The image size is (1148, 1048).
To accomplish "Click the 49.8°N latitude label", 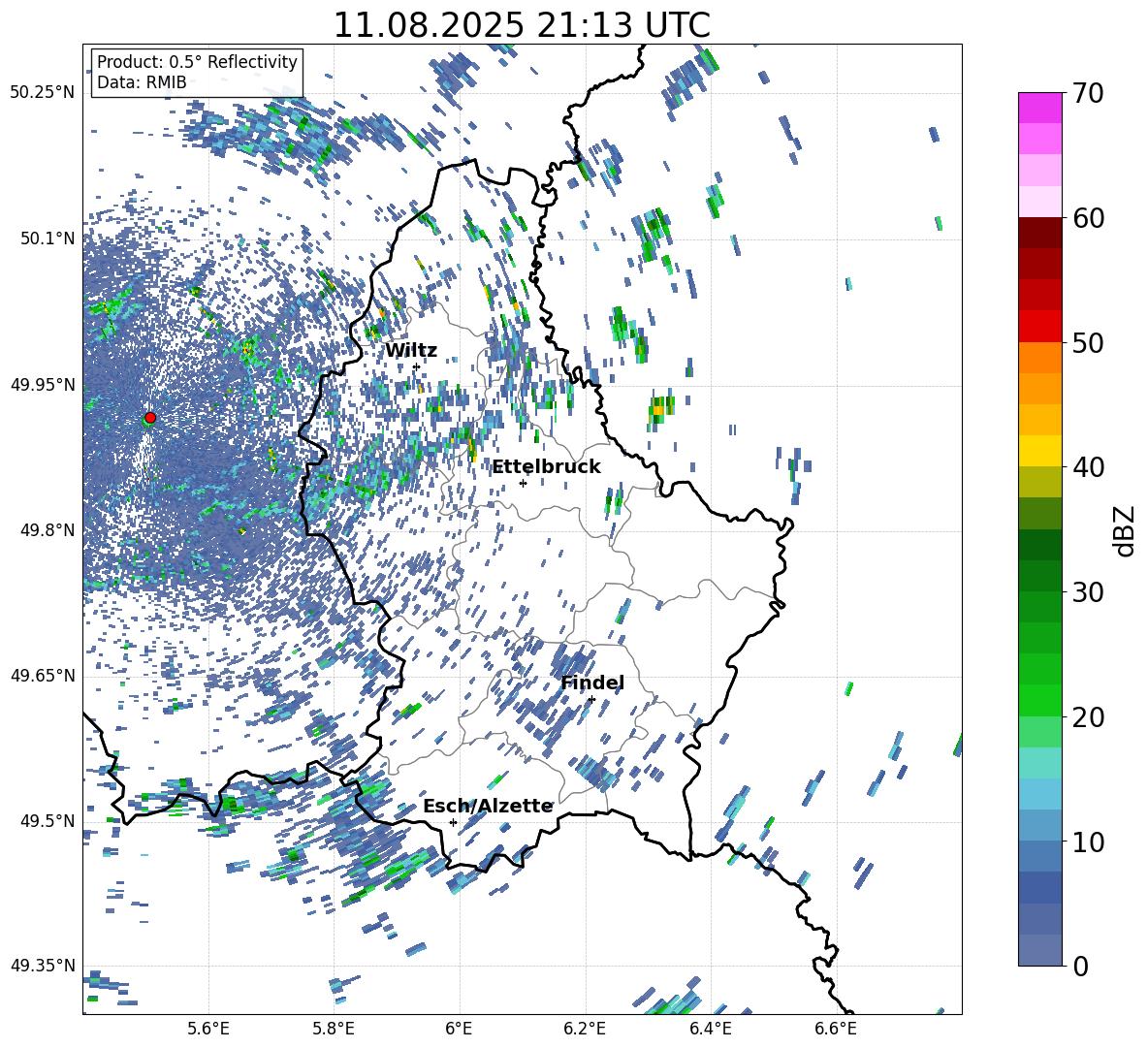I will click(x=47, y=530).
